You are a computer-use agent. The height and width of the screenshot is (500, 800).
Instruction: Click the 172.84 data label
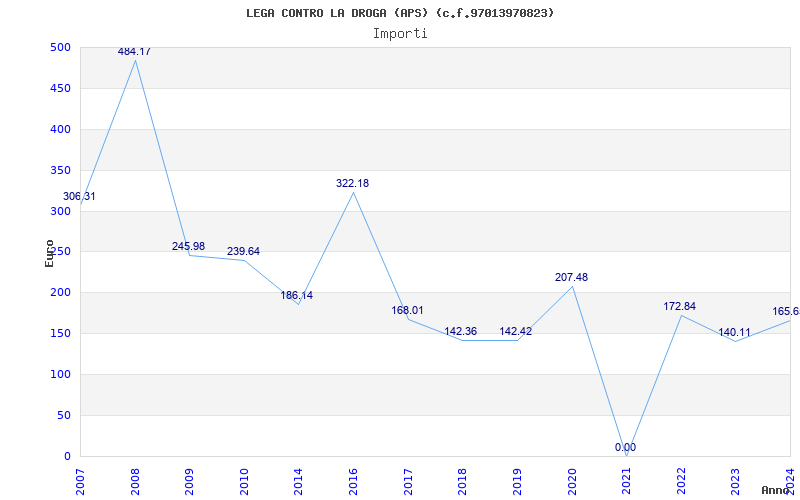click(x=680, y=307)
